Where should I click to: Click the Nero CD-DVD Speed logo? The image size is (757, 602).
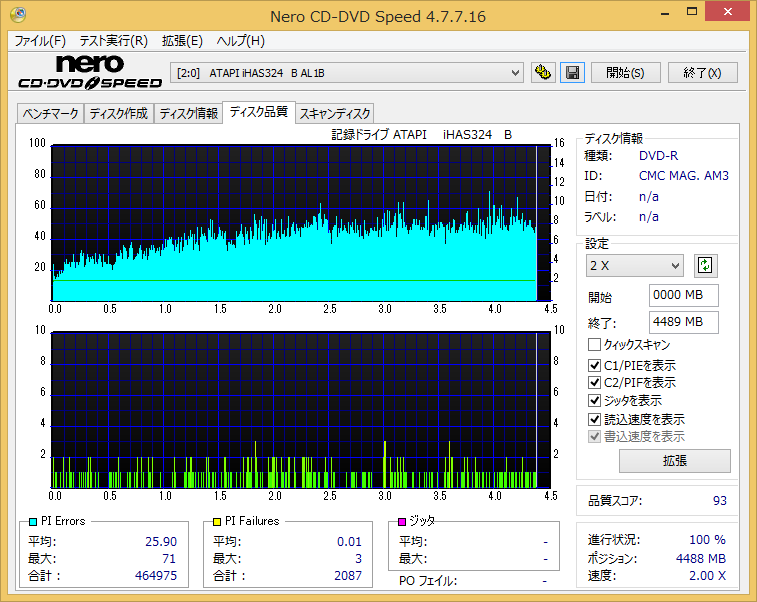tap(90, 72)
